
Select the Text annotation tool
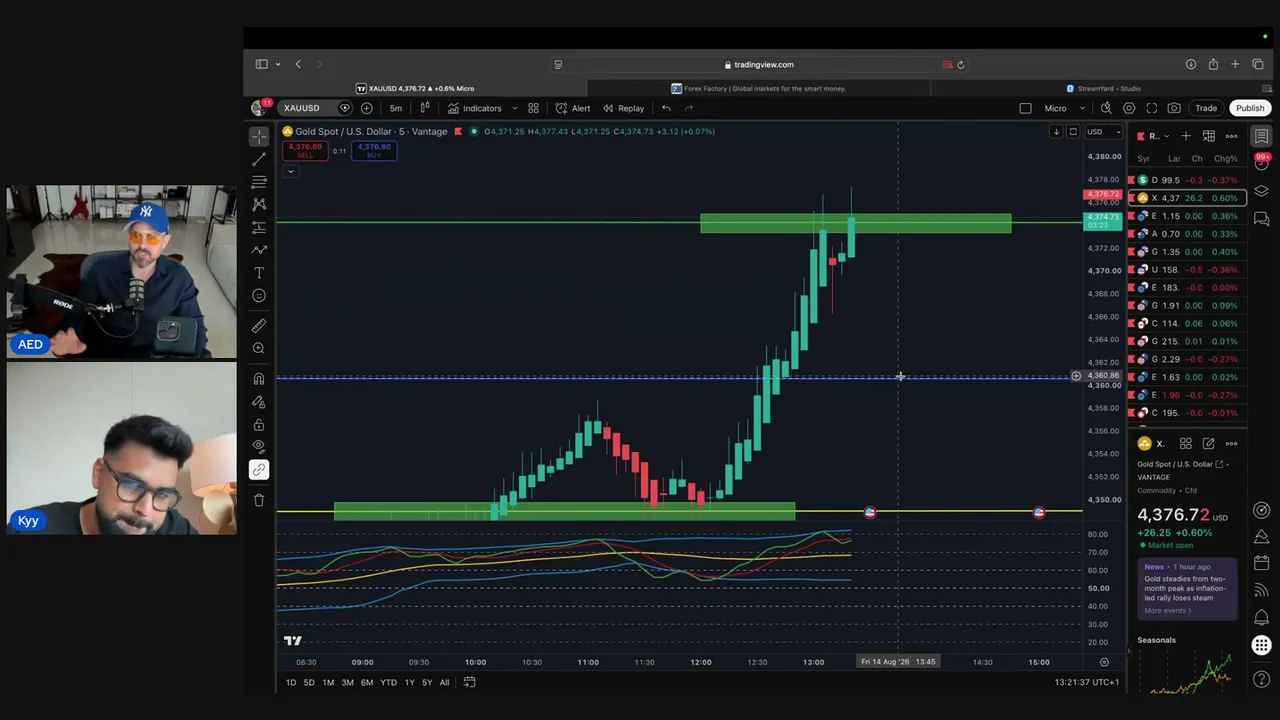point(259,273)
